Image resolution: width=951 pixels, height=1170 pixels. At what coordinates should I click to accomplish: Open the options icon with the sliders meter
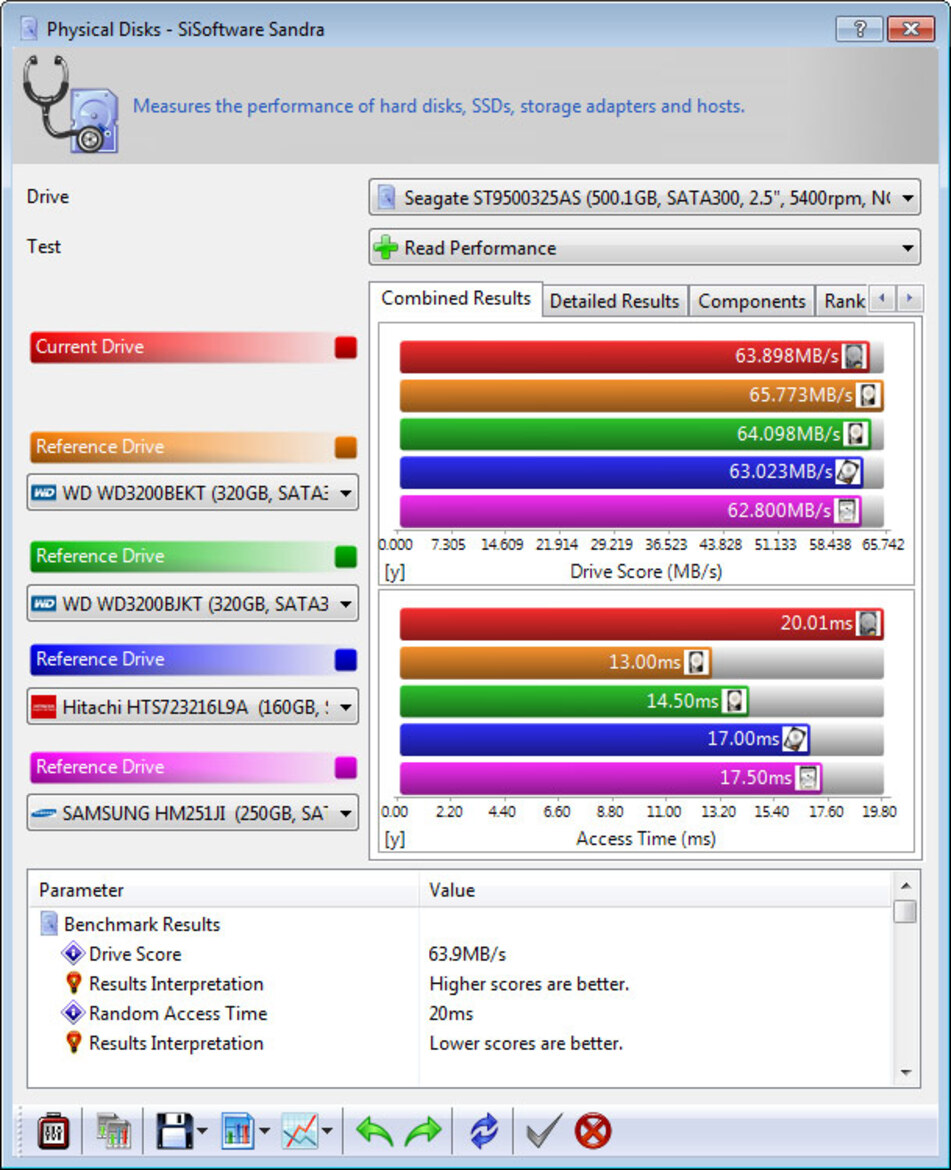(x=53, y=1131)
